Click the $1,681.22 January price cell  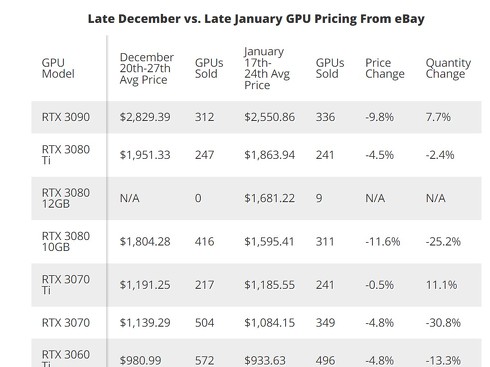point(269,198)
